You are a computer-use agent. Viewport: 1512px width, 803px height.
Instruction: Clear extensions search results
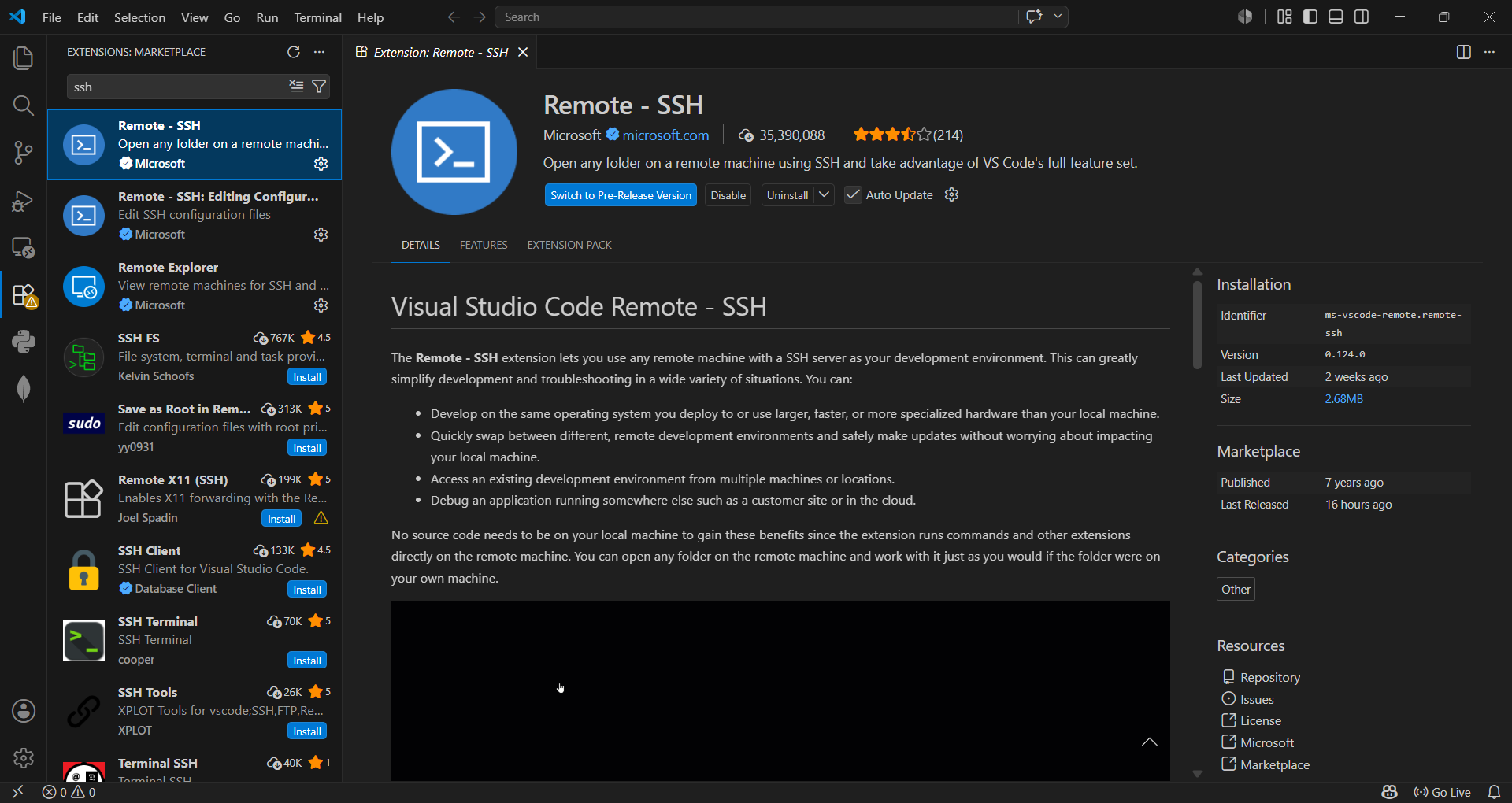pyautogui.click(x=296, y=87)
